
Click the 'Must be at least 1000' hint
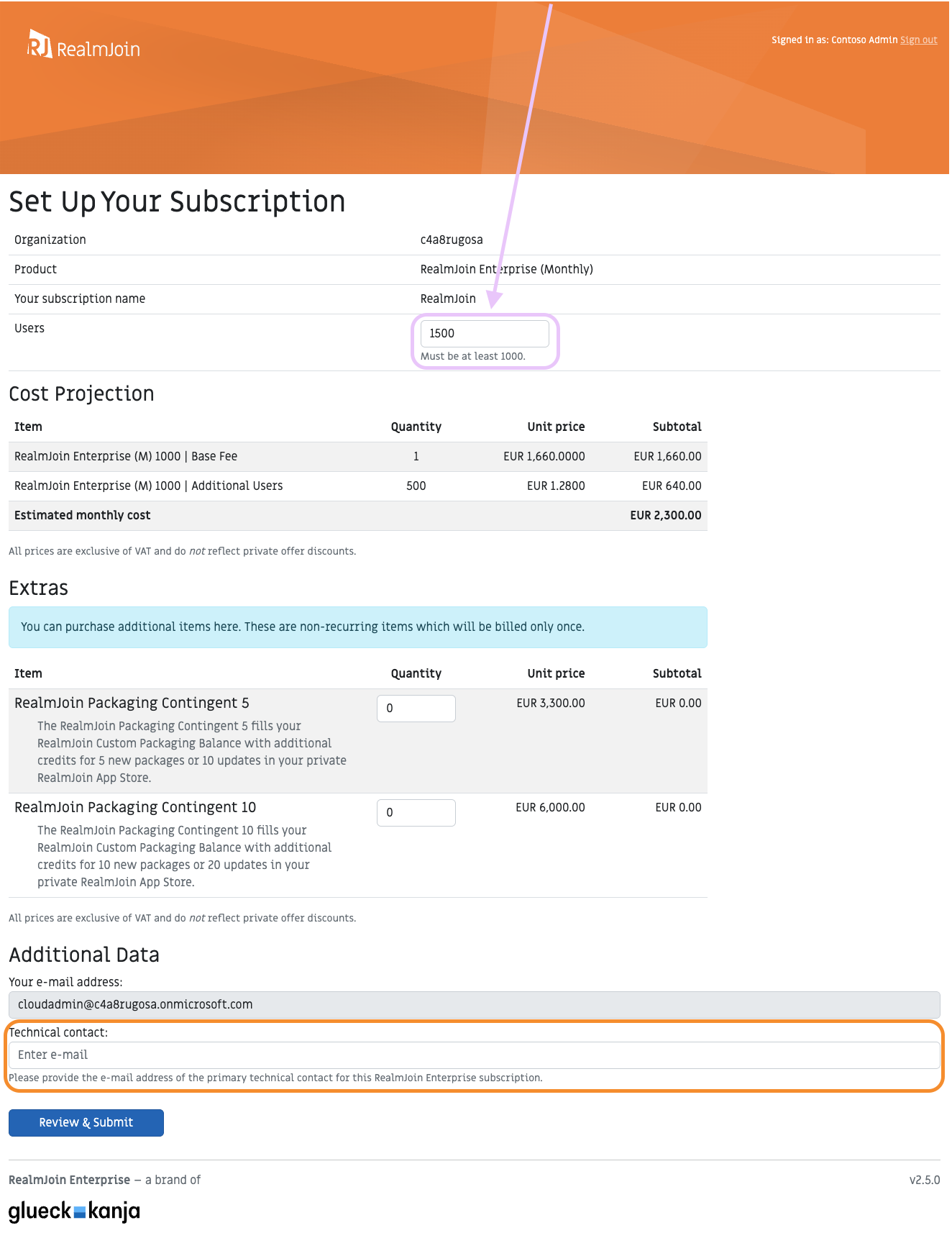[x=472, y=357]
